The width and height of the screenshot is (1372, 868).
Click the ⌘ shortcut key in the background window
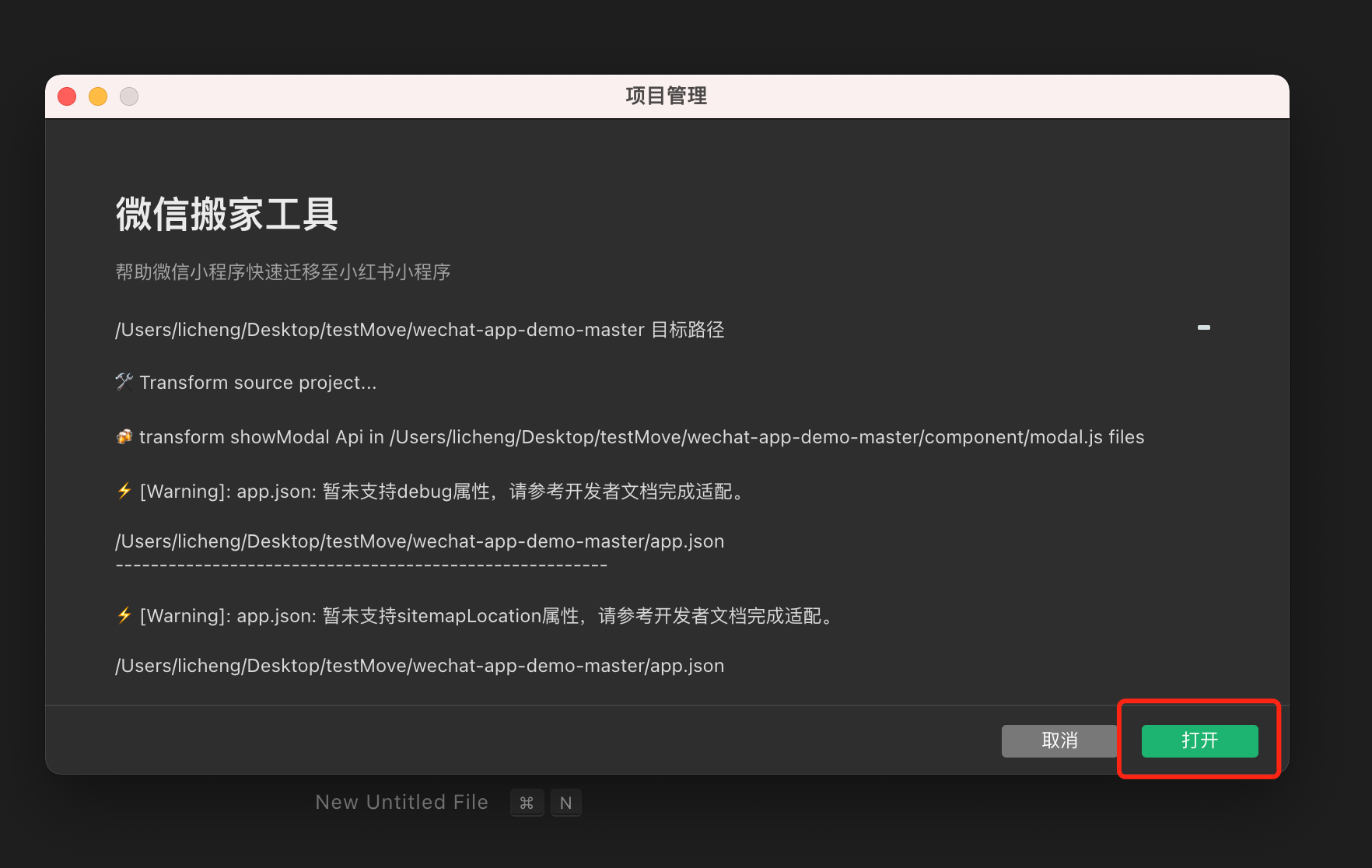tap(527, 803)
